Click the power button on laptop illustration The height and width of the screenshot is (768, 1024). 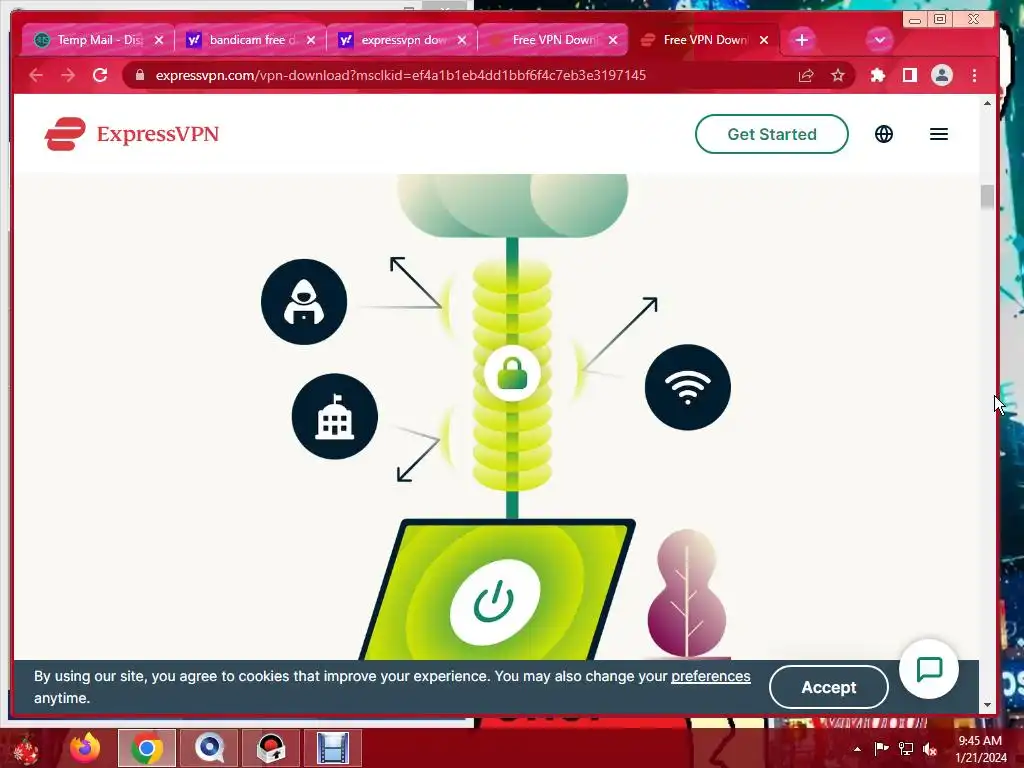coord(494,602)
